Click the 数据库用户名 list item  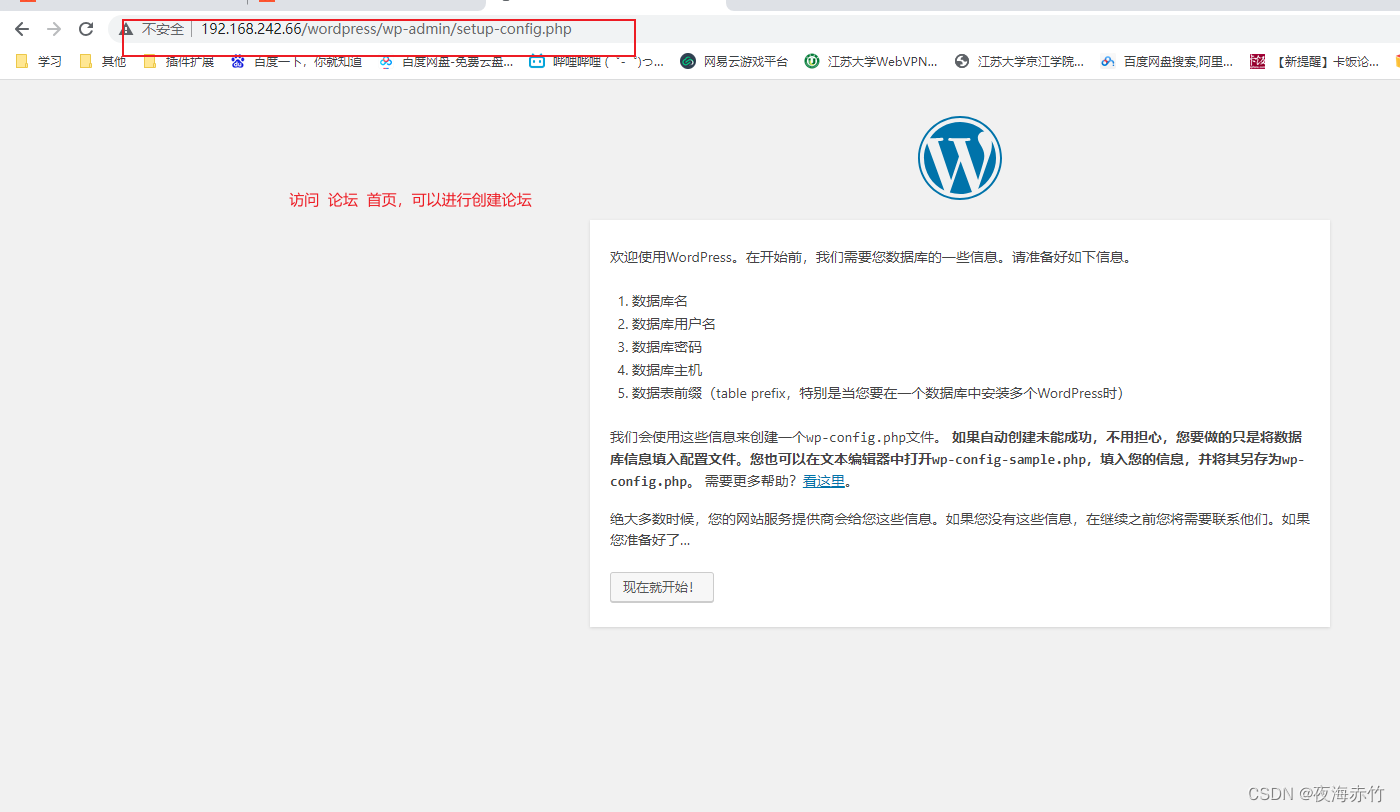tap(674, 324)
